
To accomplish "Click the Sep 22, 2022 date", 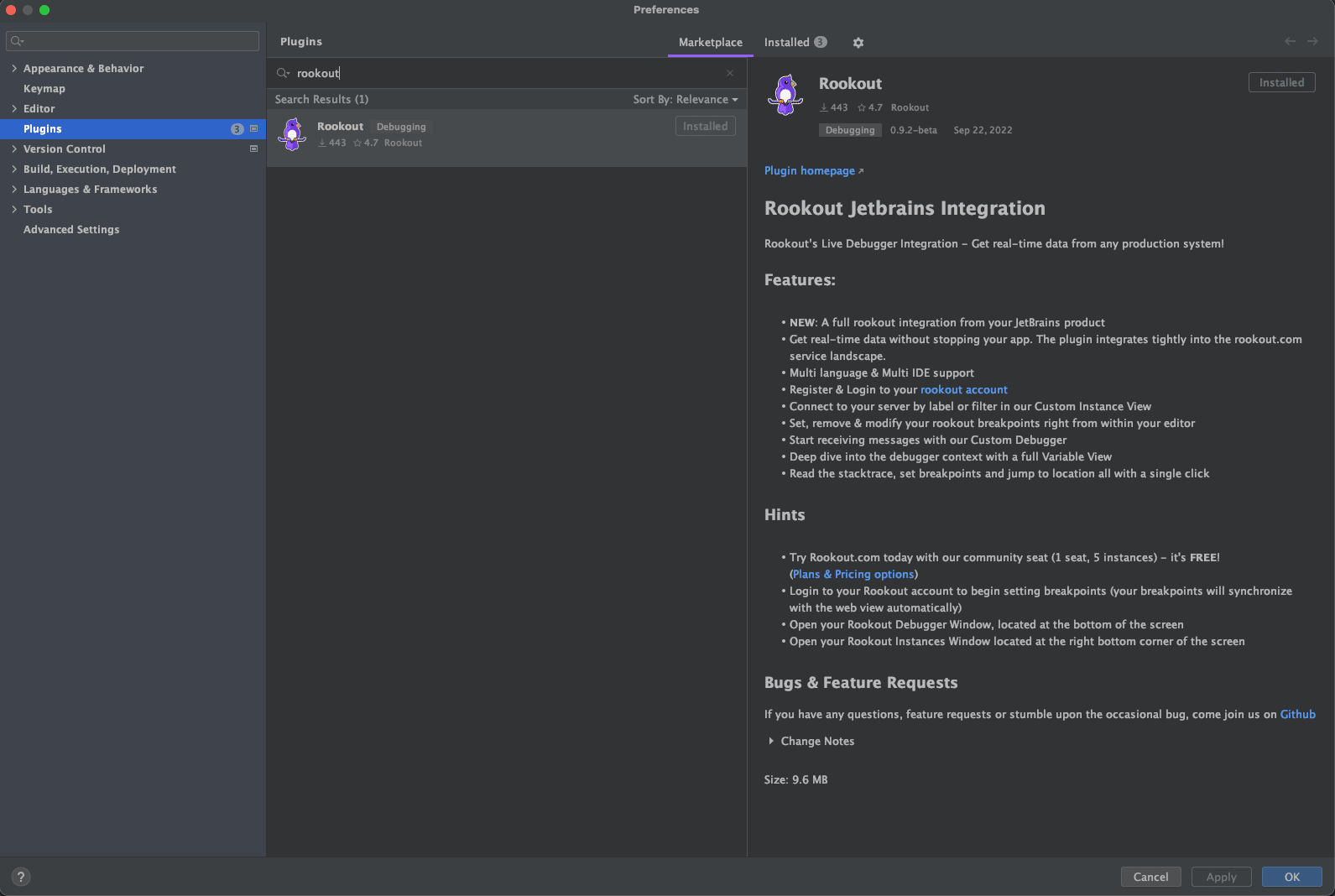I will click(983, 130).
